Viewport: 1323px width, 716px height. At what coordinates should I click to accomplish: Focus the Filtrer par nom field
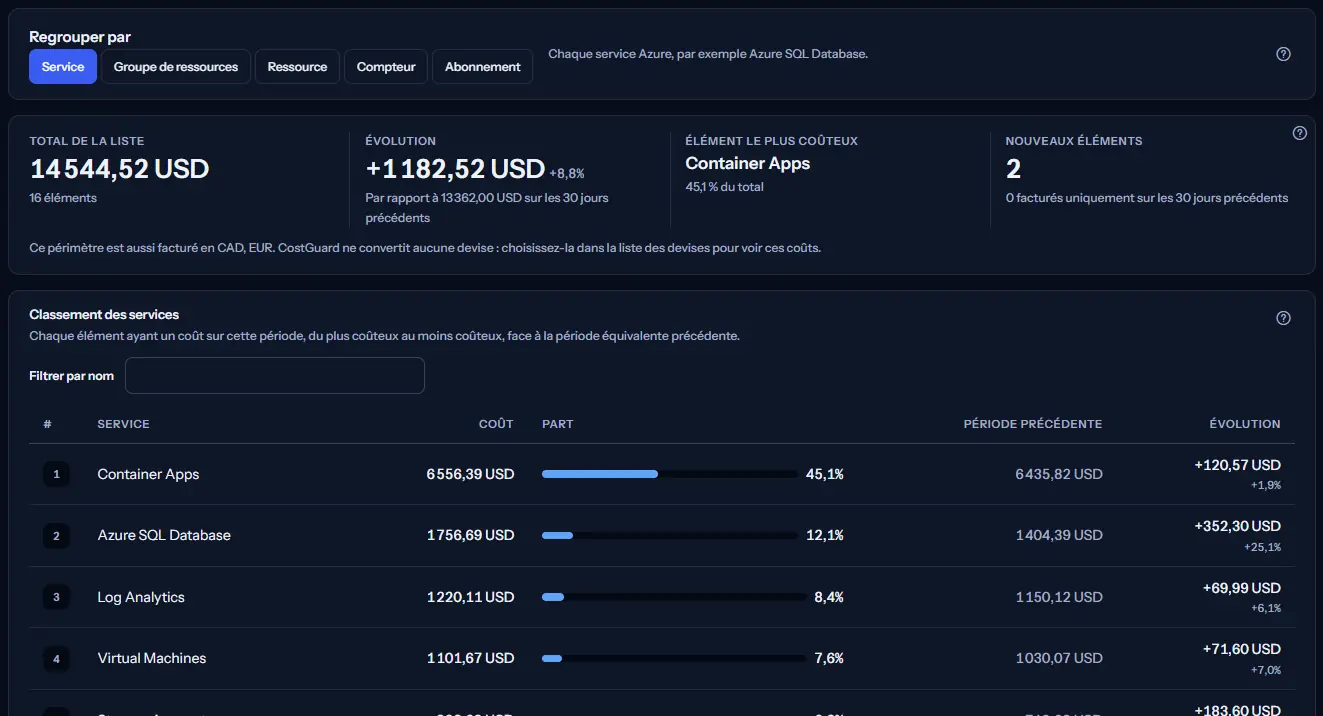coord(275,376)
